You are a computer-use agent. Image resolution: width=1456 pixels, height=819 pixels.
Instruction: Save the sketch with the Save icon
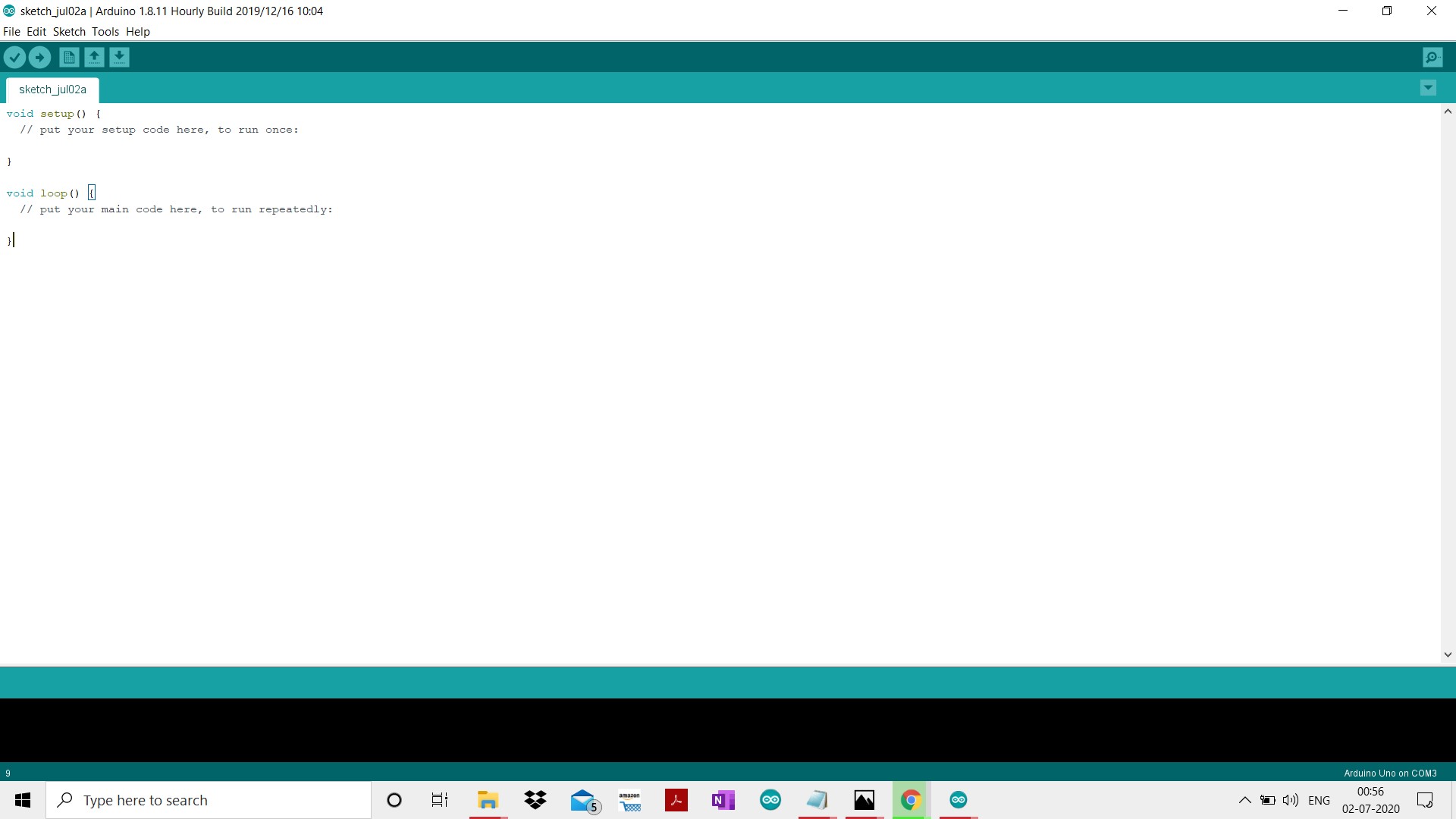(x=119, y=57)
